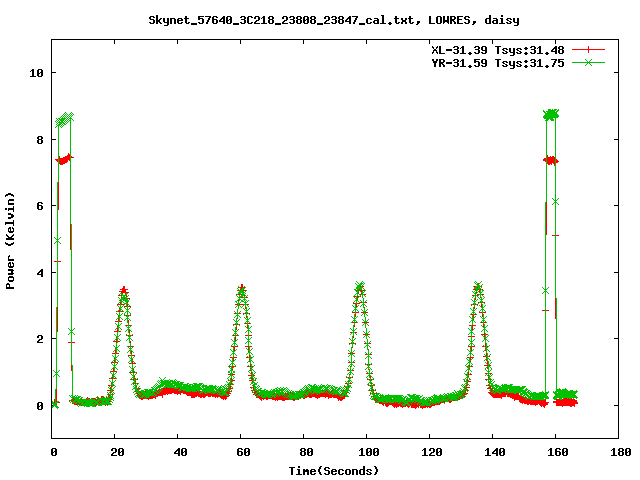Click the y-axis tick label 4

pyautogui.click(x=40, y=273)
